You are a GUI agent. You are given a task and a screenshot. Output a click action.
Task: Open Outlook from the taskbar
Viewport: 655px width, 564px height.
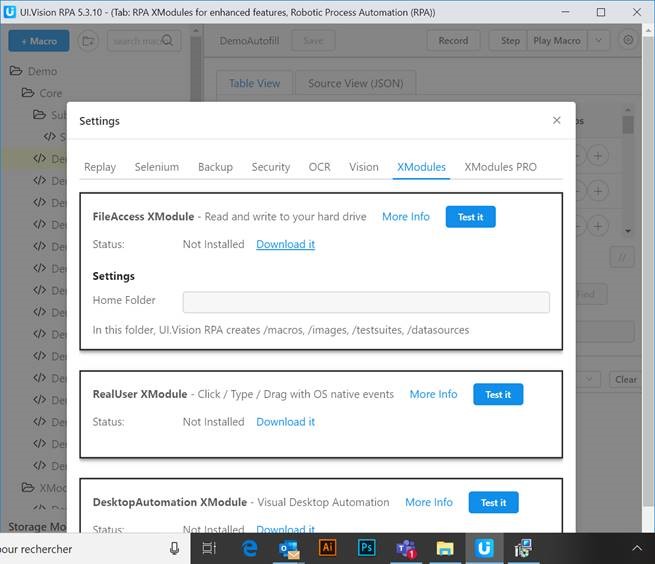coord(289,548)
